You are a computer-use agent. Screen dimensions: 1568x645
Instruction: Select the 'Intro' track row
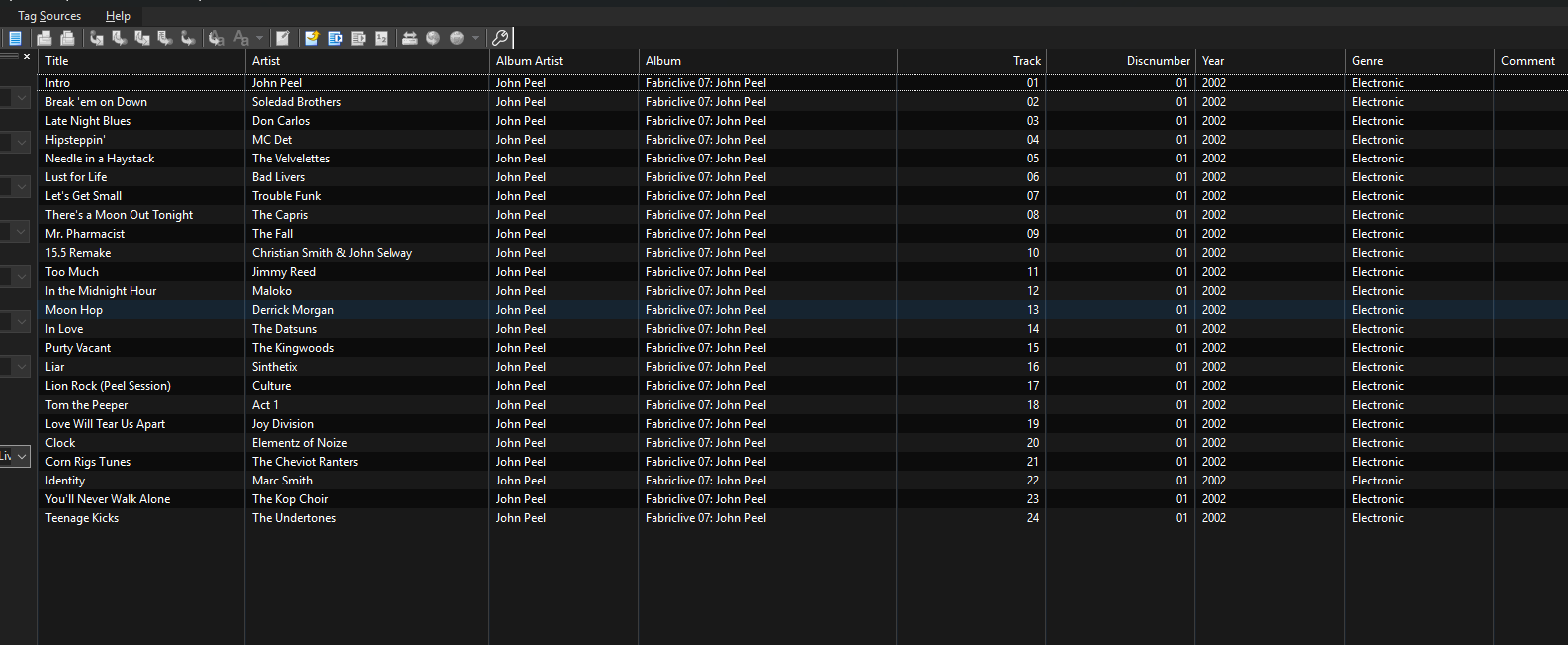pyautogui.click(x=803, y=83)
